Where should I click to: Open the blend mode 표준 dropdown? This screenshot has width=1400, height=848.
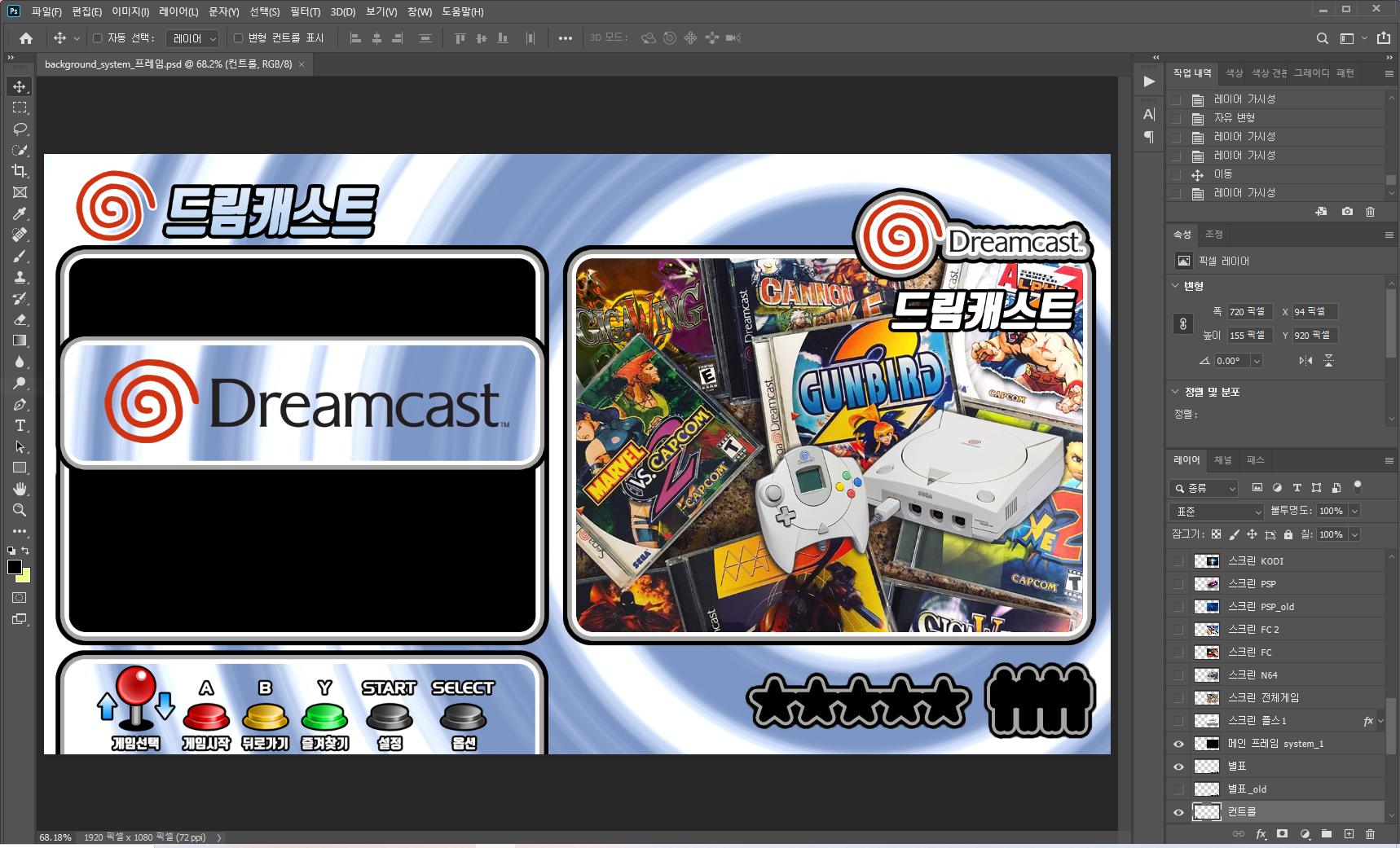[1217, 512]
